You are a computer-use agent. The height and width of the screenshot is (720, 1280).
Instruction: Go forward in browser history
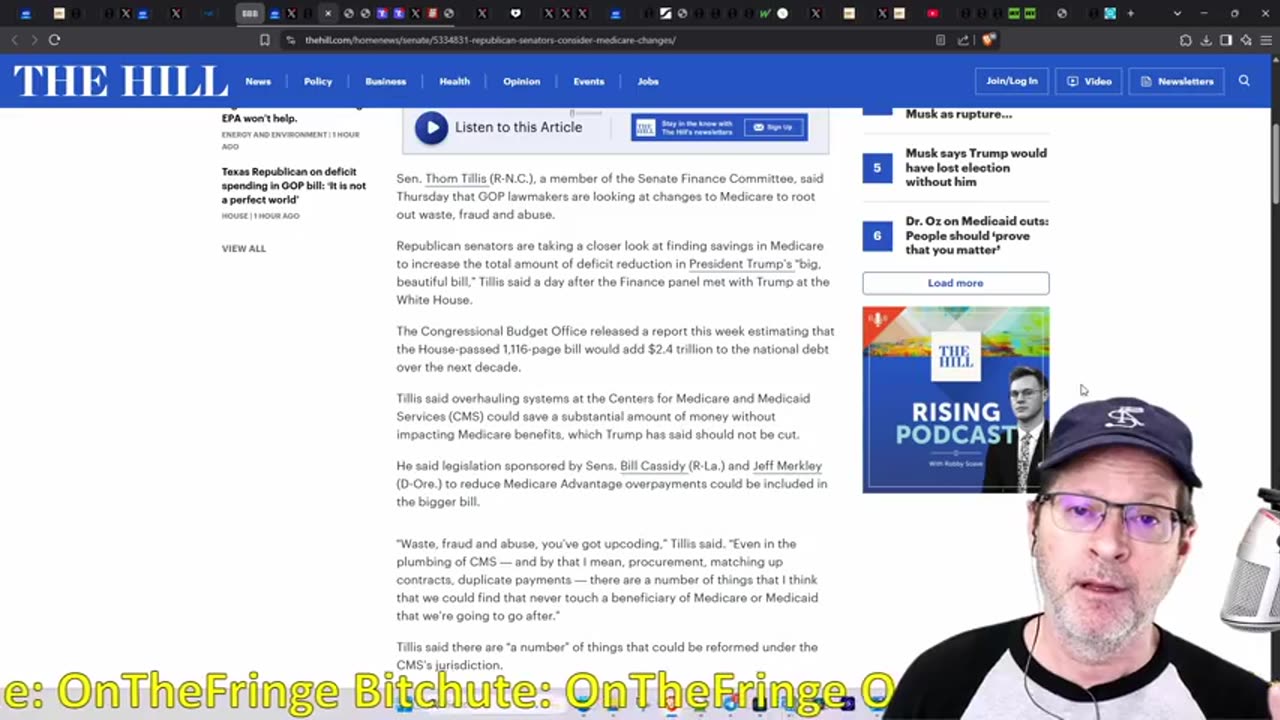(33, 40)
